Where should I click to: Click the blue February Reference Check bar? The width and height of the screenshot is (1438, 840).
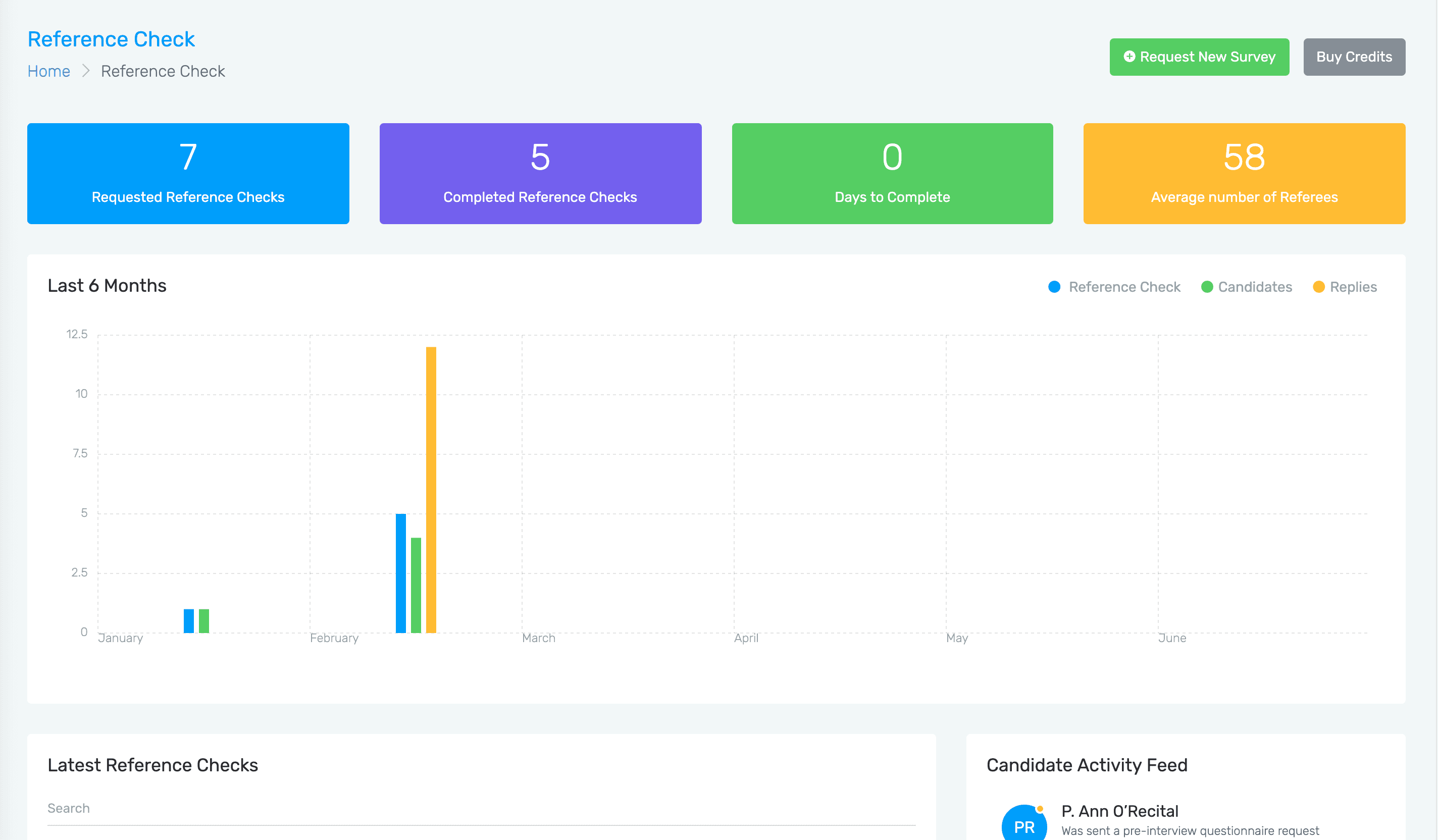pyautogui.click(x=400, y=573)
